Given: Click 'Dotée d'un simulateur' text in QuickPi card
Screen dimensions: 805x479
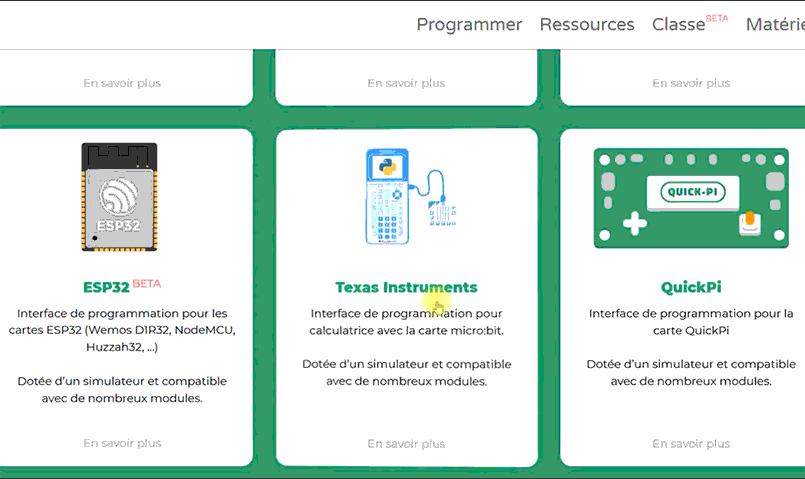Looking at the screenshot, I should pyautogui.click(x=691, y=373).
